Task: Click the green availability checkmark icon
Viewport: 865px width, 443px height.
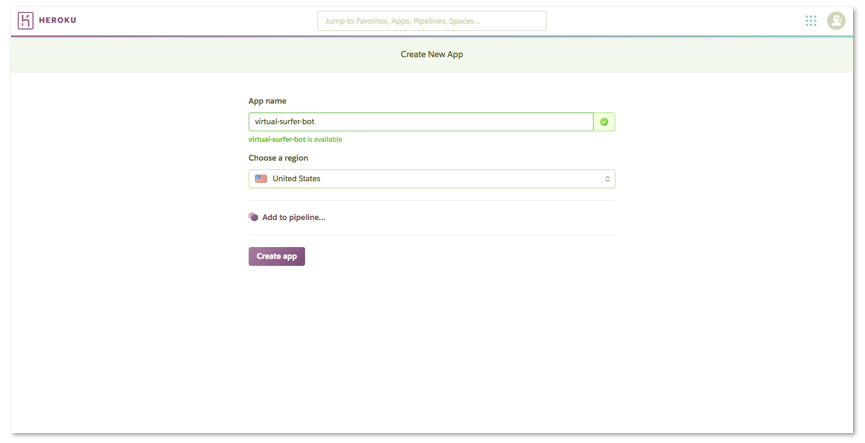Action: click(x=604, y=122)
